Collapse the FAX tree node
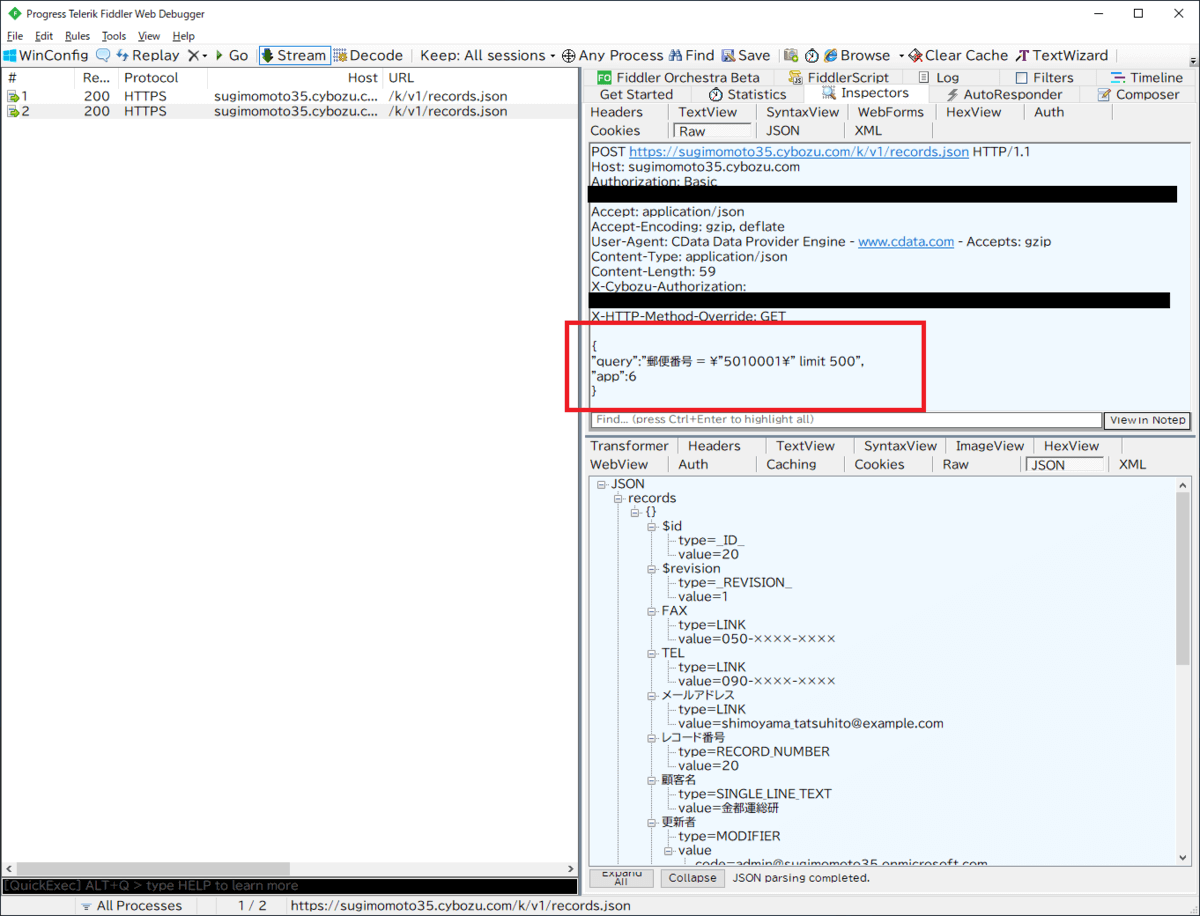1200x916 pixels. (x=652, y=611)
